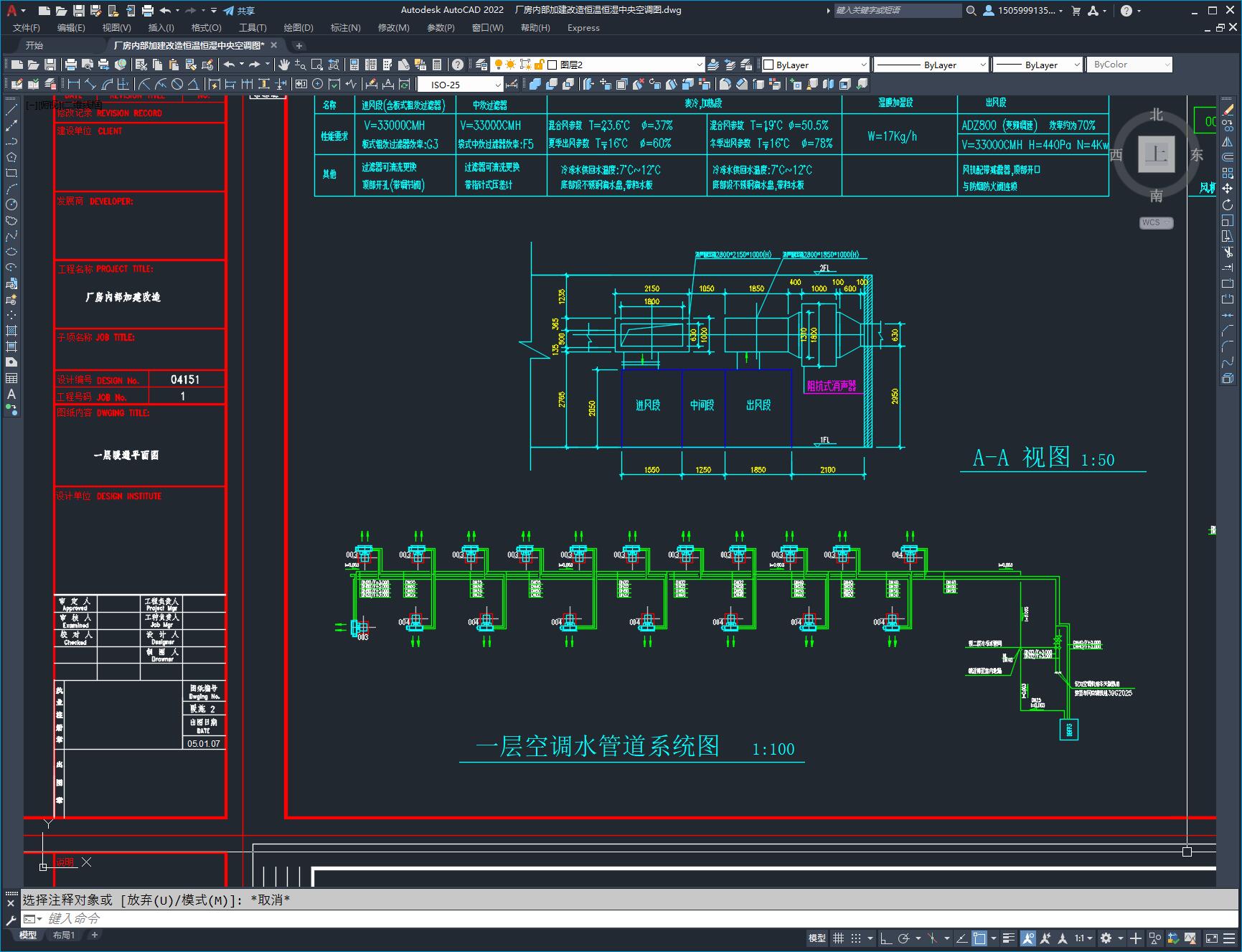
Task: Add a new drawing tab with plus
Action: (x=298, y=45)
